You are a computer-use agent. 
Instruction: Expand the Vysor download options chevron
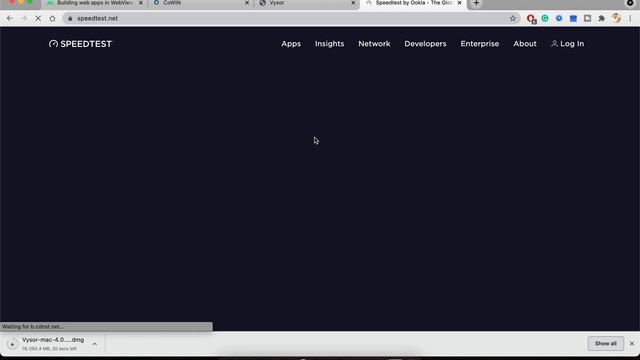click(94, 344)
